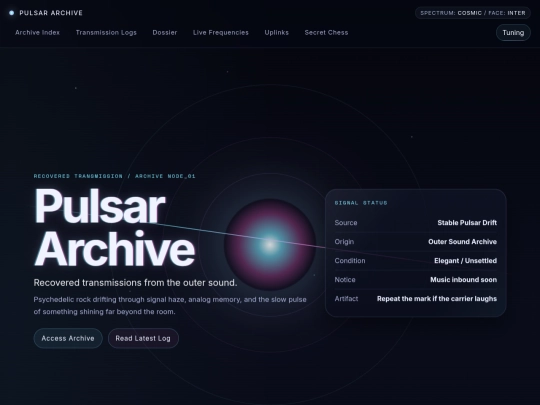The height and width of the screenshot is (405, 540).
Task: Click the Signal Status heading
Action: 361,203
